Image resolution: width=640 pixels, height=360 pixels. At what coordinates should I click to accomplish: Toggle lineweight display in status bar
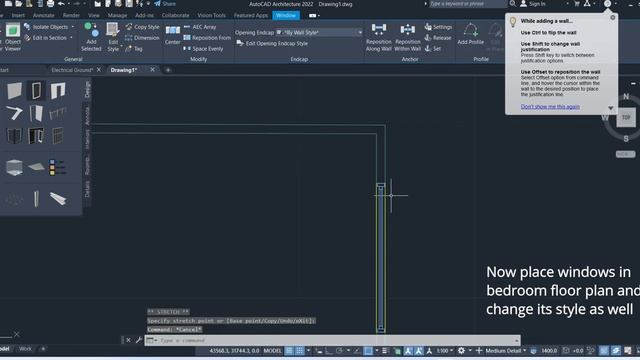(x=386, y=351)
